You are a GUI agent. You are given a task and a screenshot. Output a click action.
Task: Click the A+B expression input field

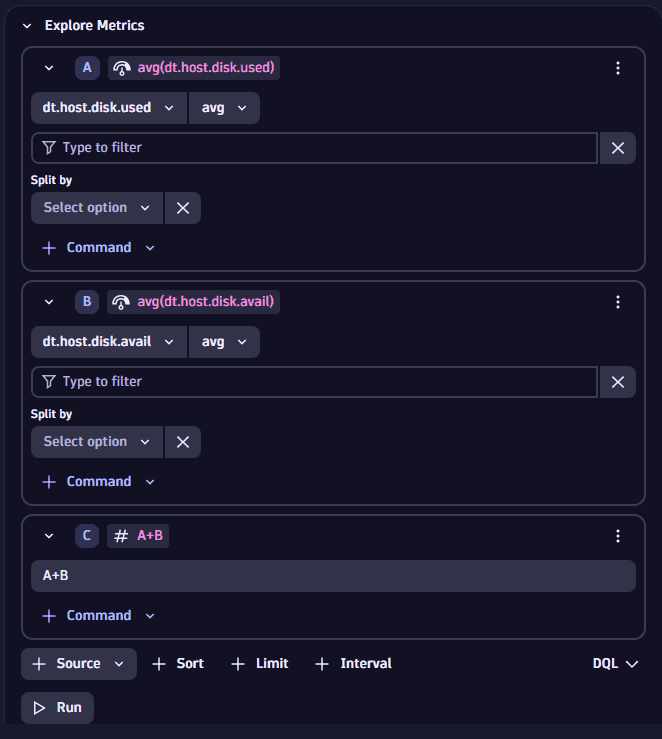333,576
